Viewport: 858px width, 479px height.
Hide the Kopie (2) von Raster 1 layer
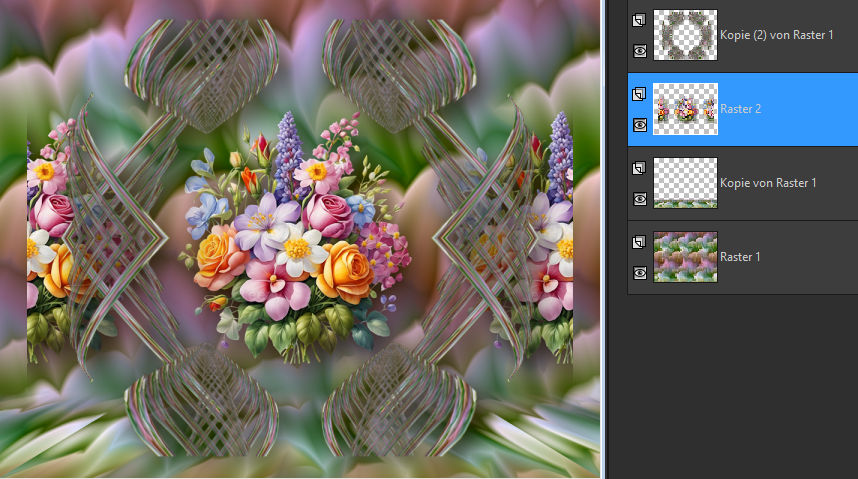pyautogui.click(x=640, y=51)
